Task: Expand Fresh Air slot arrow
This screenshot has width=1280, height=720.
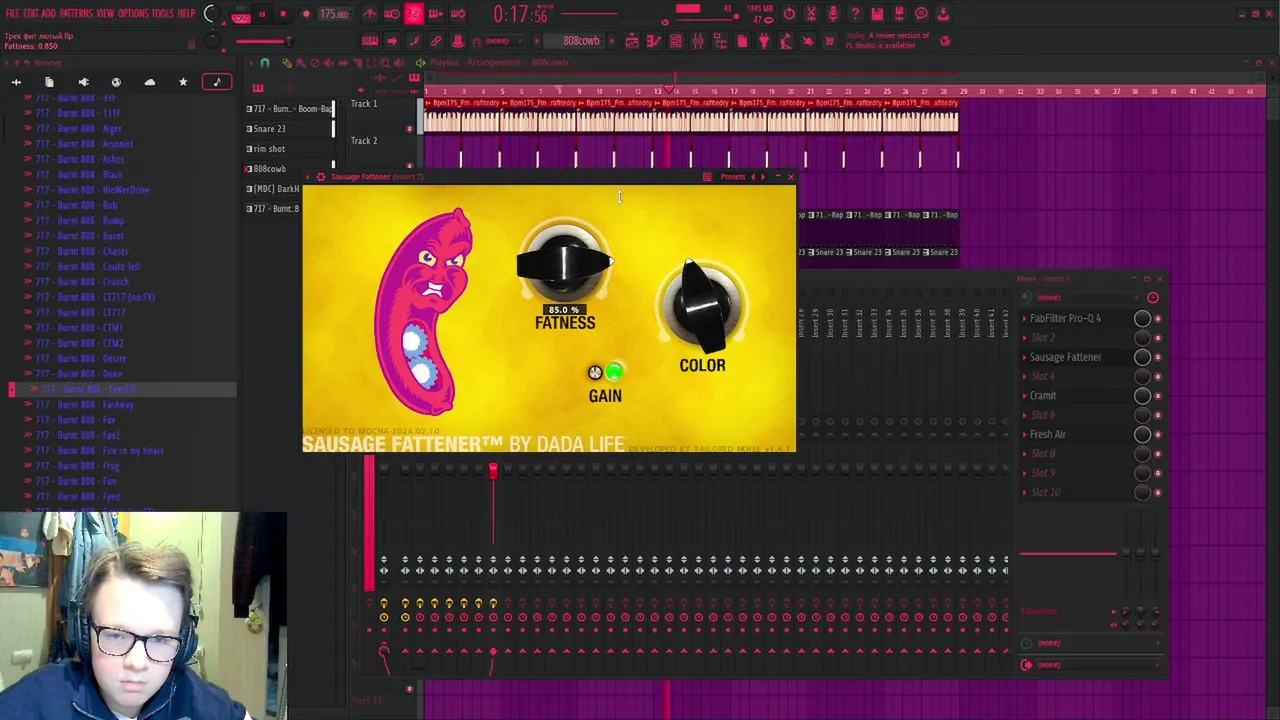Action: pyautogui.click(x=1024, y=435)
